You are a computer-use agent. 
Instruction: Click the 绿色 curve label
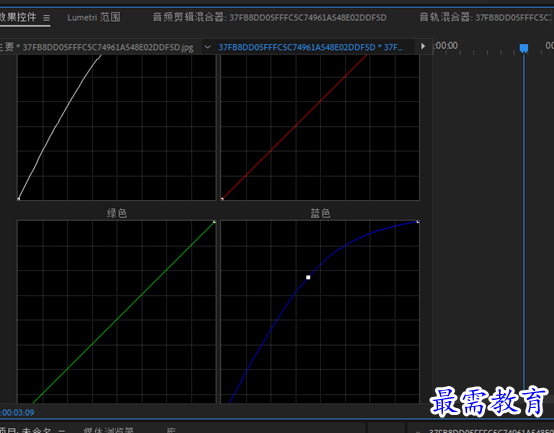(x=117, y=213)
